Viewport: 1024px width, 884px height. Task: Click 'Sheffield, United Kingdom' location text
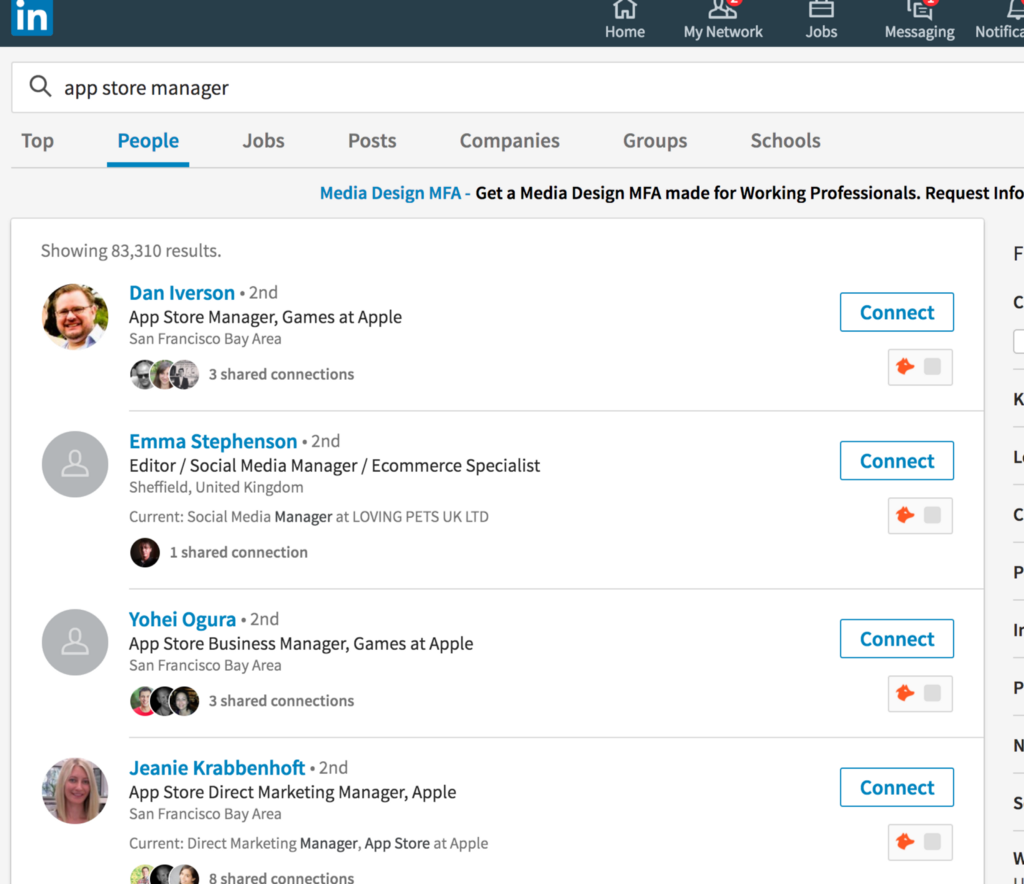click(x=216, y=487)
